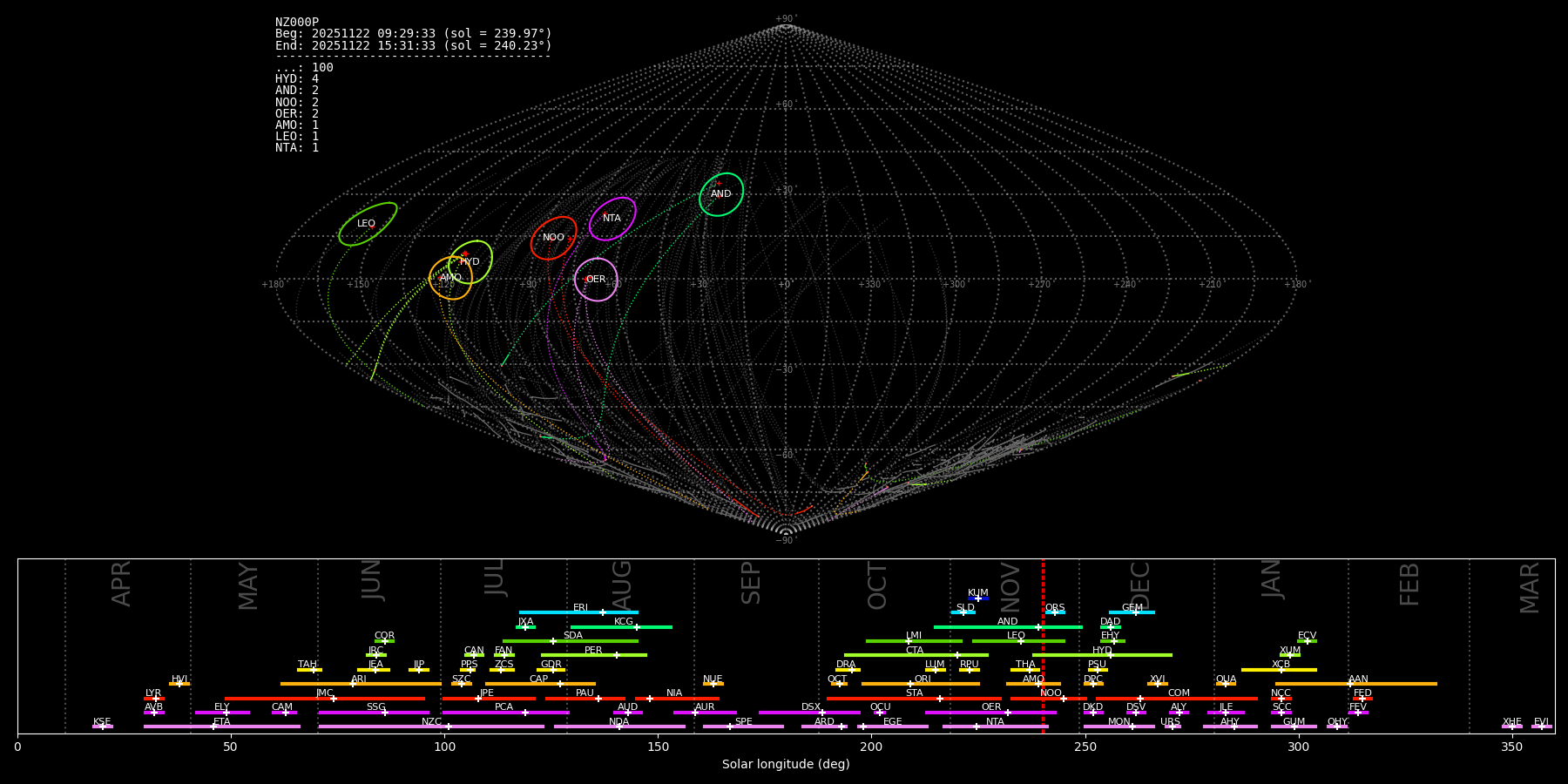Click the GEM shower label in timeline
Screen dimensions: 1568x784
(x=1132, y=607)
